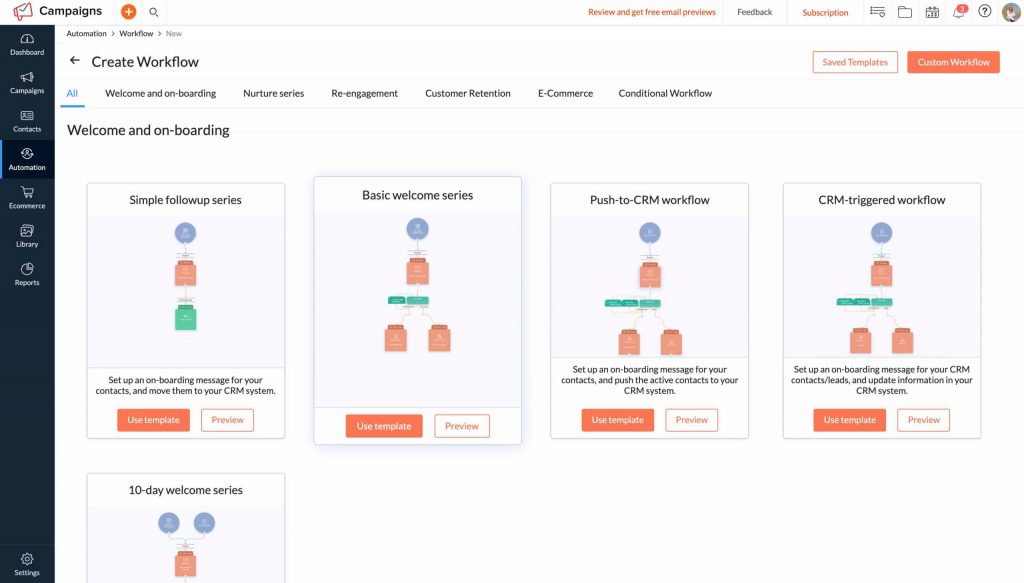Use template for CRM-triggered workflow

click(850, 420)
